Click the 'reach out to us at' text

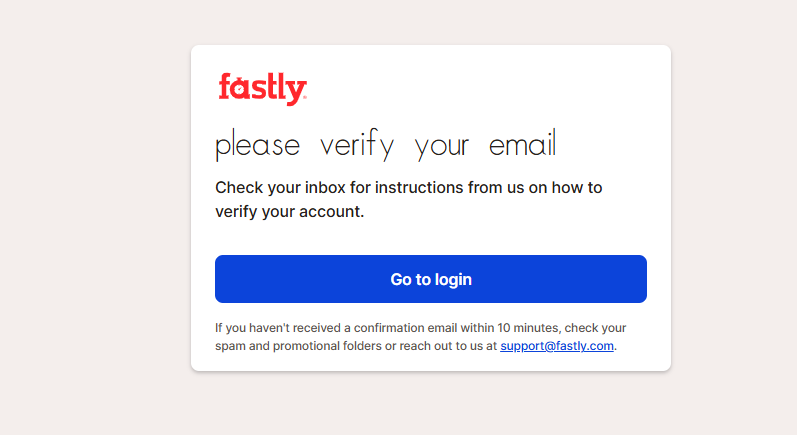coord(448,346)
